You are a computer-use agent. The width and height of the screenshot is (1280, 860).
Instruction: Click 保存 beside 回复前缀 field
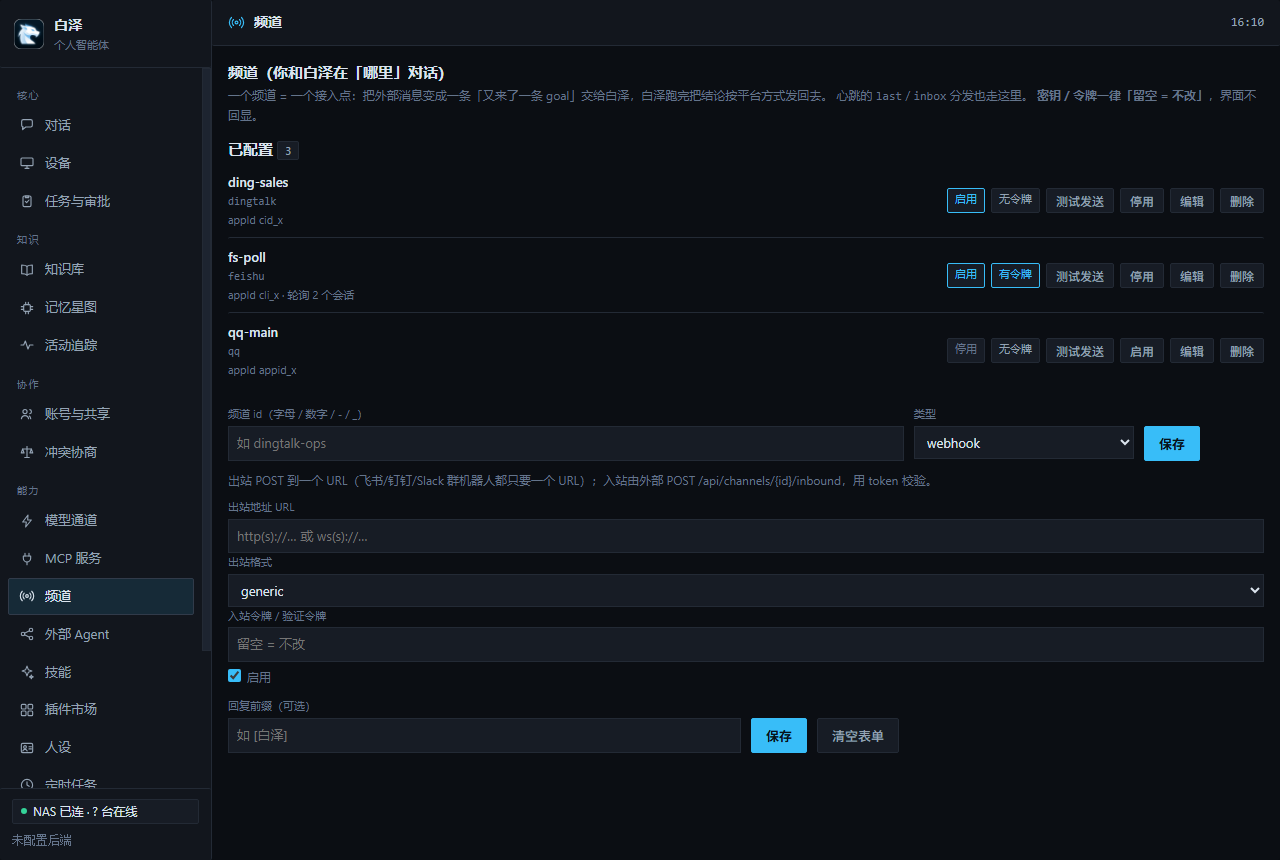[779, 736]
